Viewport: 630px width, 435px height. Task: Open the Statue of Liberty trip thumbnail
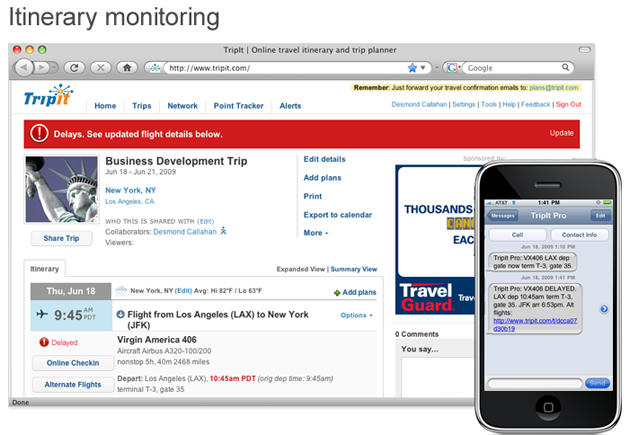(61, 189)
